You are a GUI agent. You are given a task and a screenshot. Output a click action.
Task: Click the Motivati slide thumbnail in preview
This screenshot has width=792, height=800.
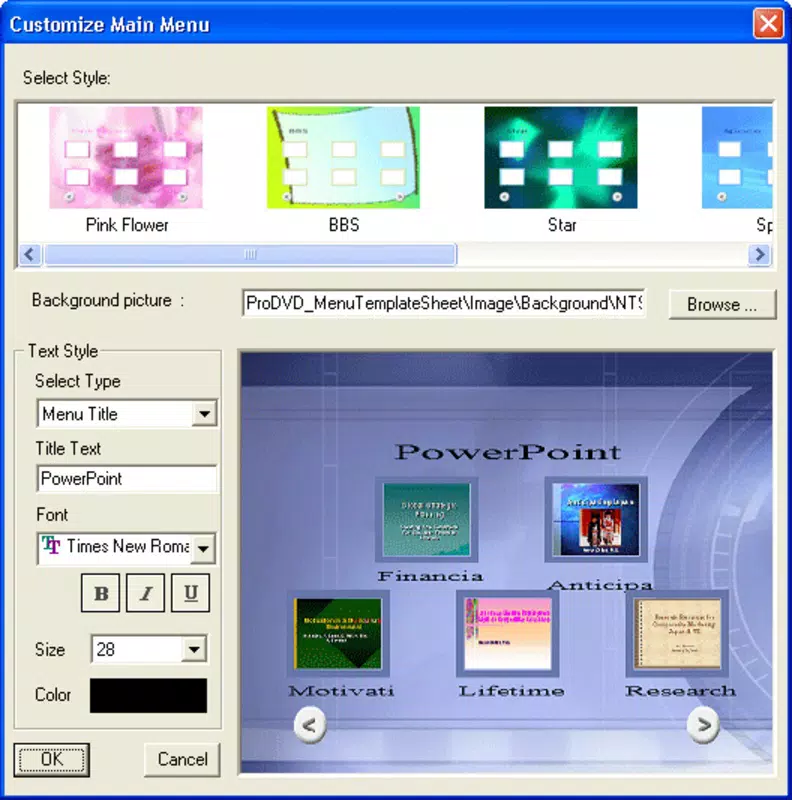click(338, 634)
